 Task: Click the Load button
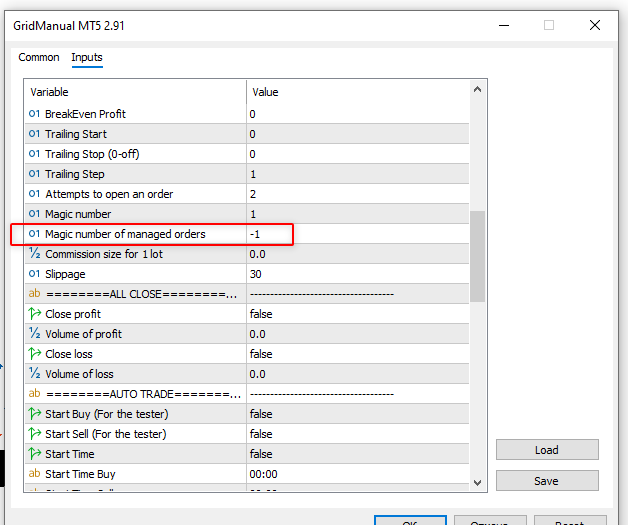click(x=547, y=450)
